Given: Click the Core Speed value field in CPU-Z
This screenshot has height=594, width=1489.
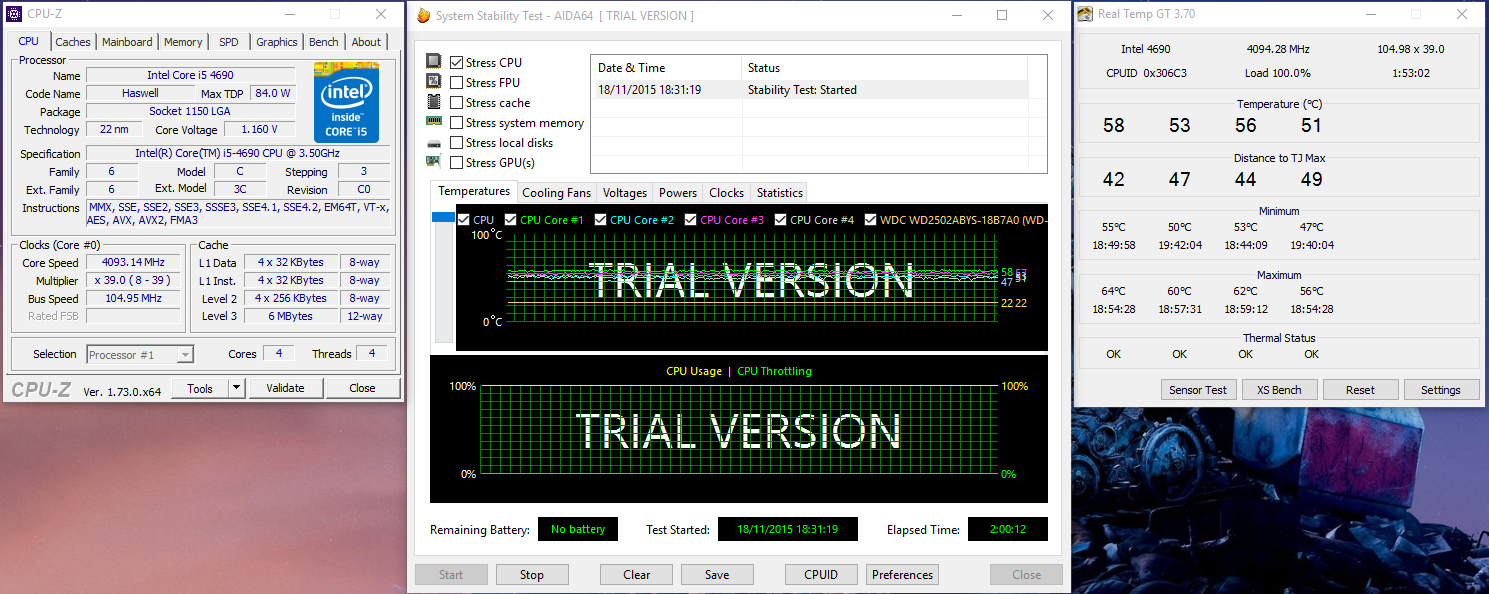Looking at the screenshot, I should [134, 262].
